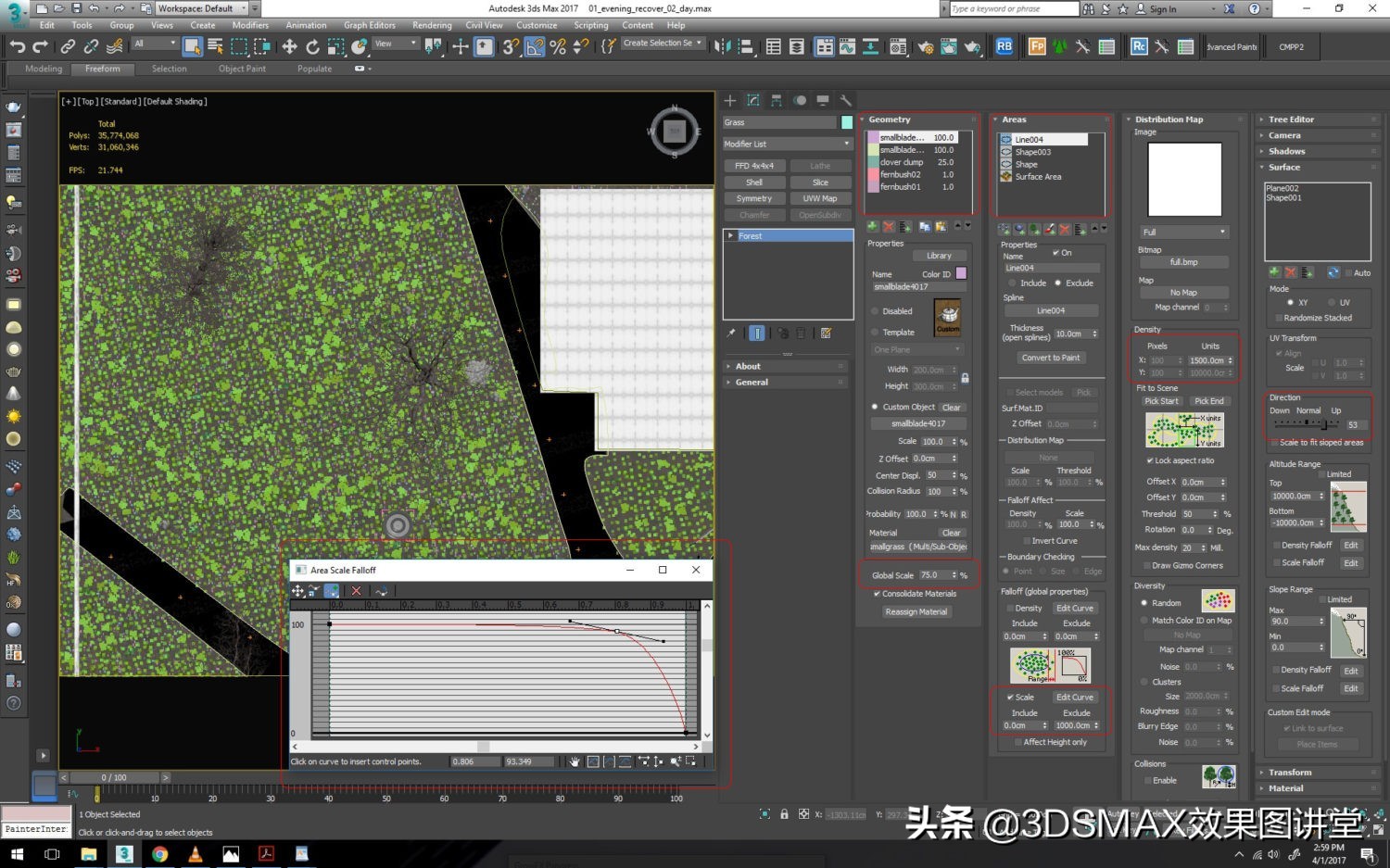
Task: Click the Convert to Paint button
Action: coord(1050,358)
